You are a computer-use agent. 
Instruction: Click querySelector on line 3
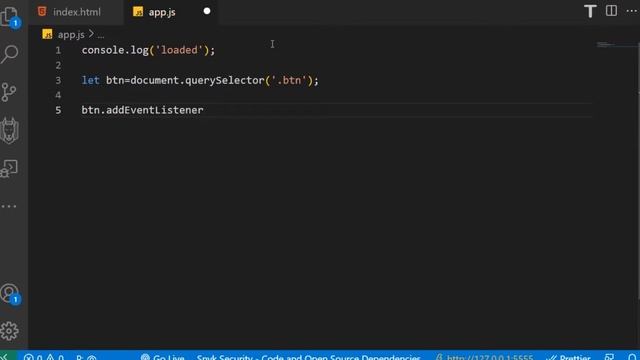tap(224, 80)
